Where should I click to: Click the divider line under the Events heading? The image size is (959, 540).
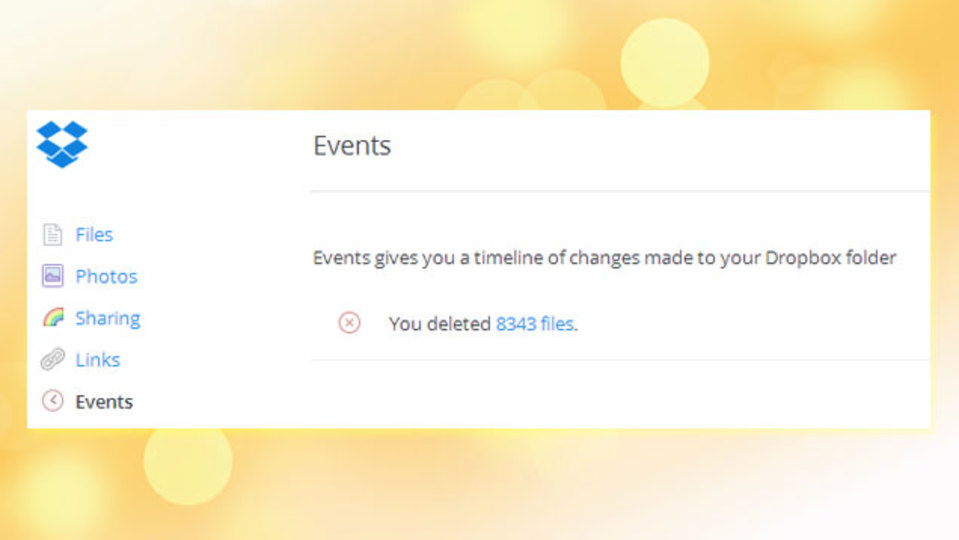pos(620,191)
